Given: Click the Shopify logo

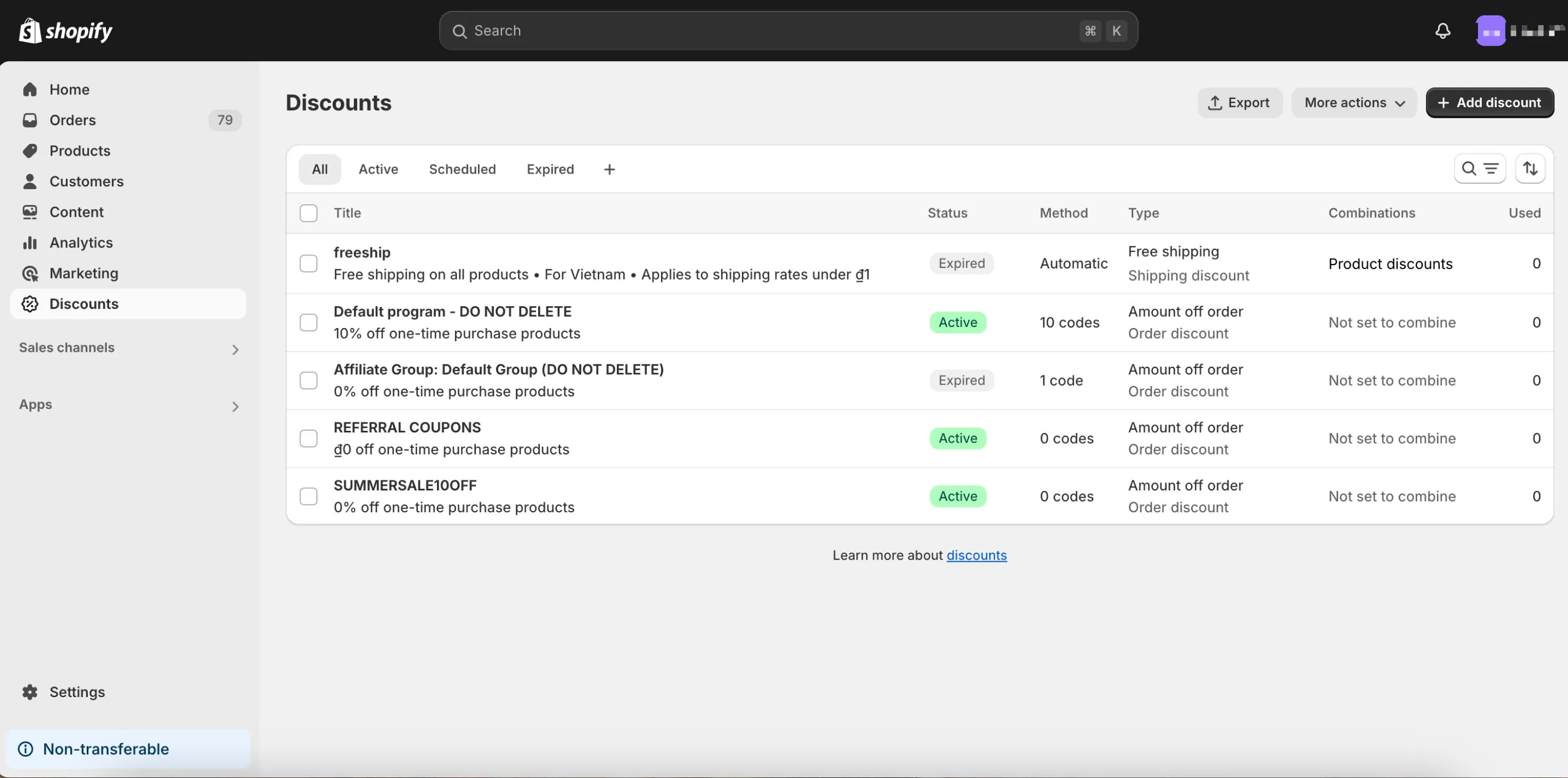Looking at the screenshot, I should pyautogui.click(x=66, y=30).
